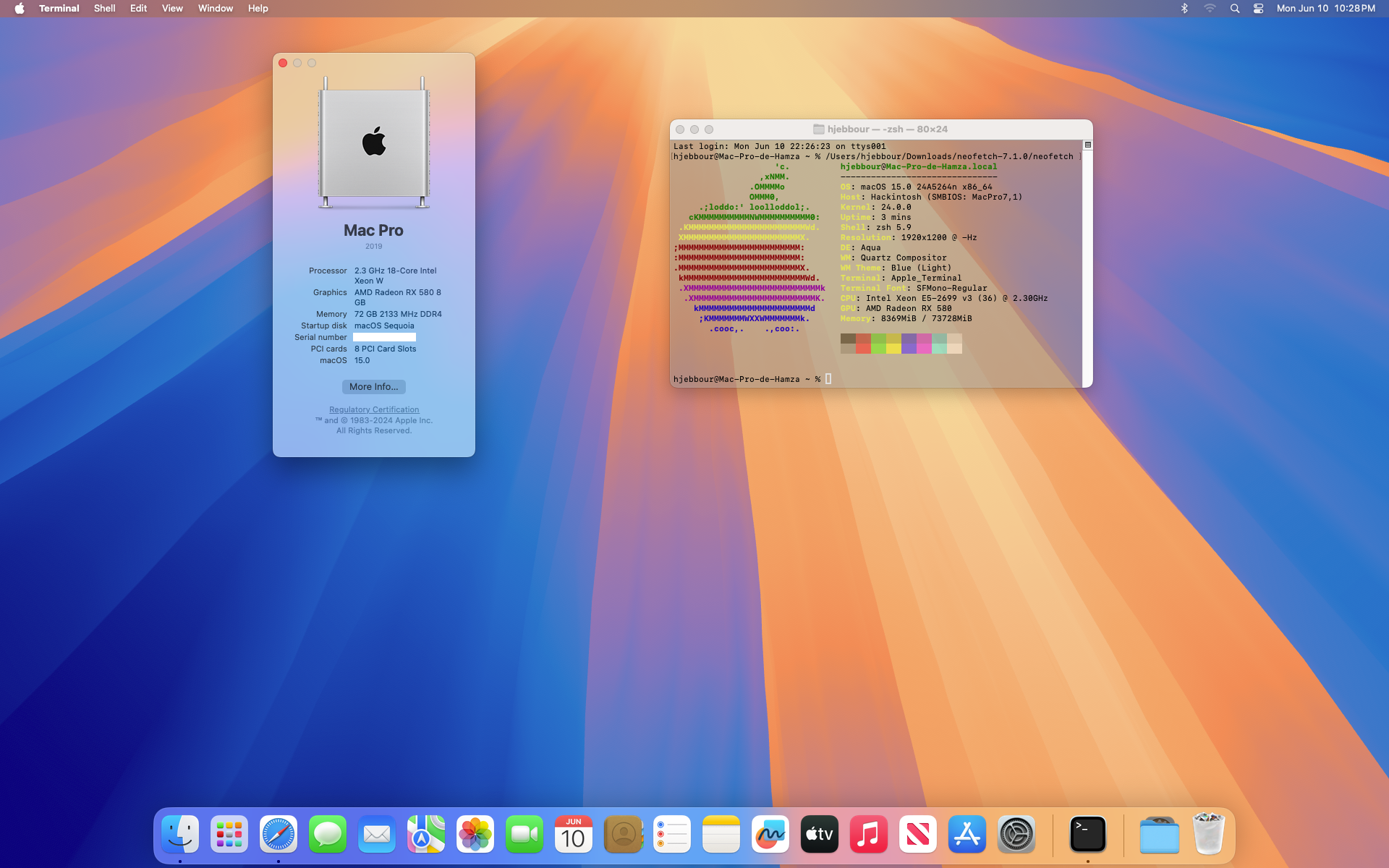Open the Window menu
The image size is (1389, 868).
pyautogui.click(x=216, y=9)
